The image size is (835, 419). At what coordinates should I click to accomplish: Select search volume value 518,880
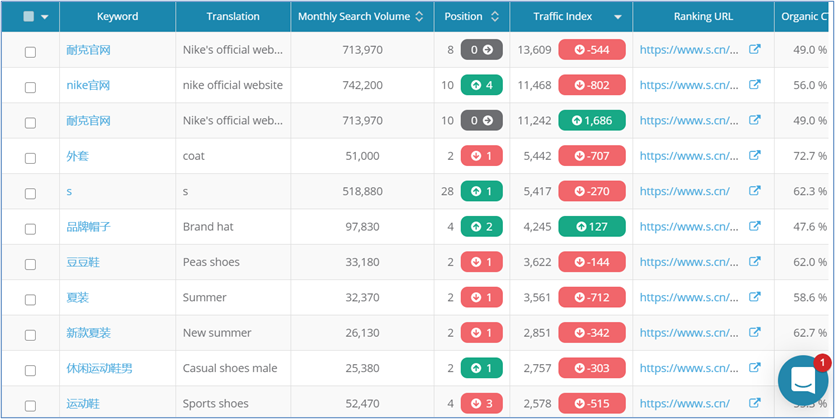(x=362, y=191)
